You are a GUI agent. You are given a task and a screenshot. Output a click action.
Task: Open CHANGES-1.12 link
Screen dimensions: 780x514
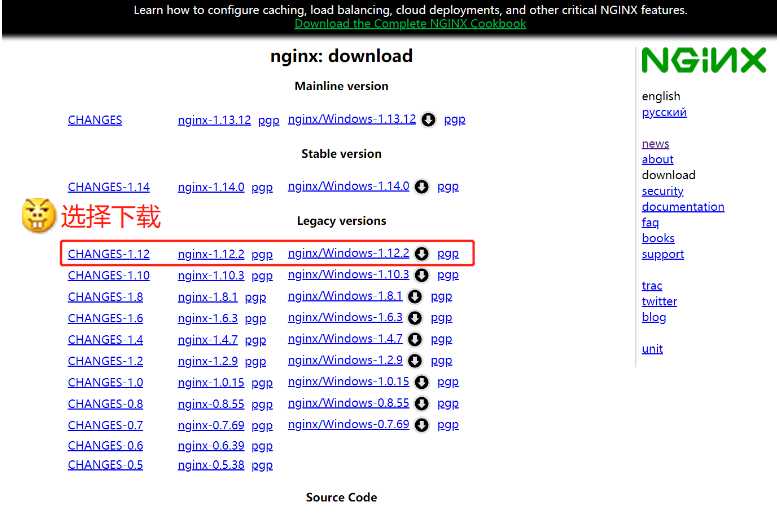[109, 254]
